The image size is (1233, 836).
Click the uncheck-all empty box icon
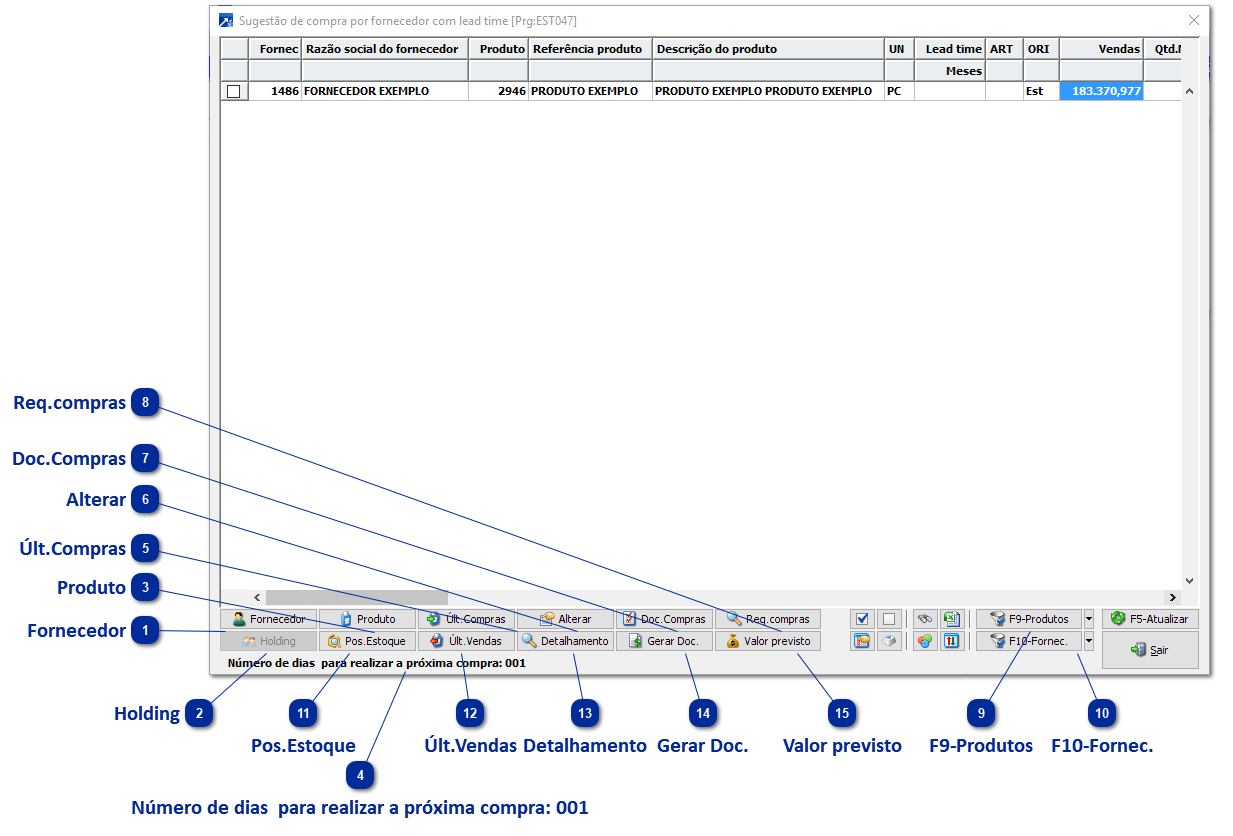888,619
